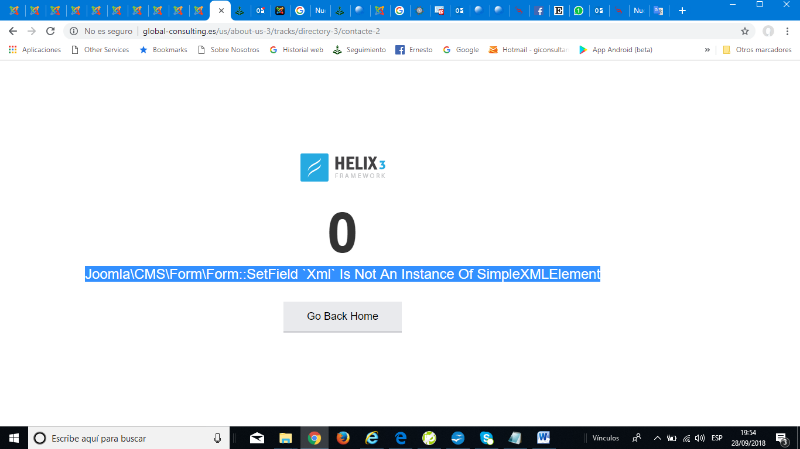Screen dimensions: 800x449
Task: Open Firefox from the taskbar
Action: tap(343, 438)
